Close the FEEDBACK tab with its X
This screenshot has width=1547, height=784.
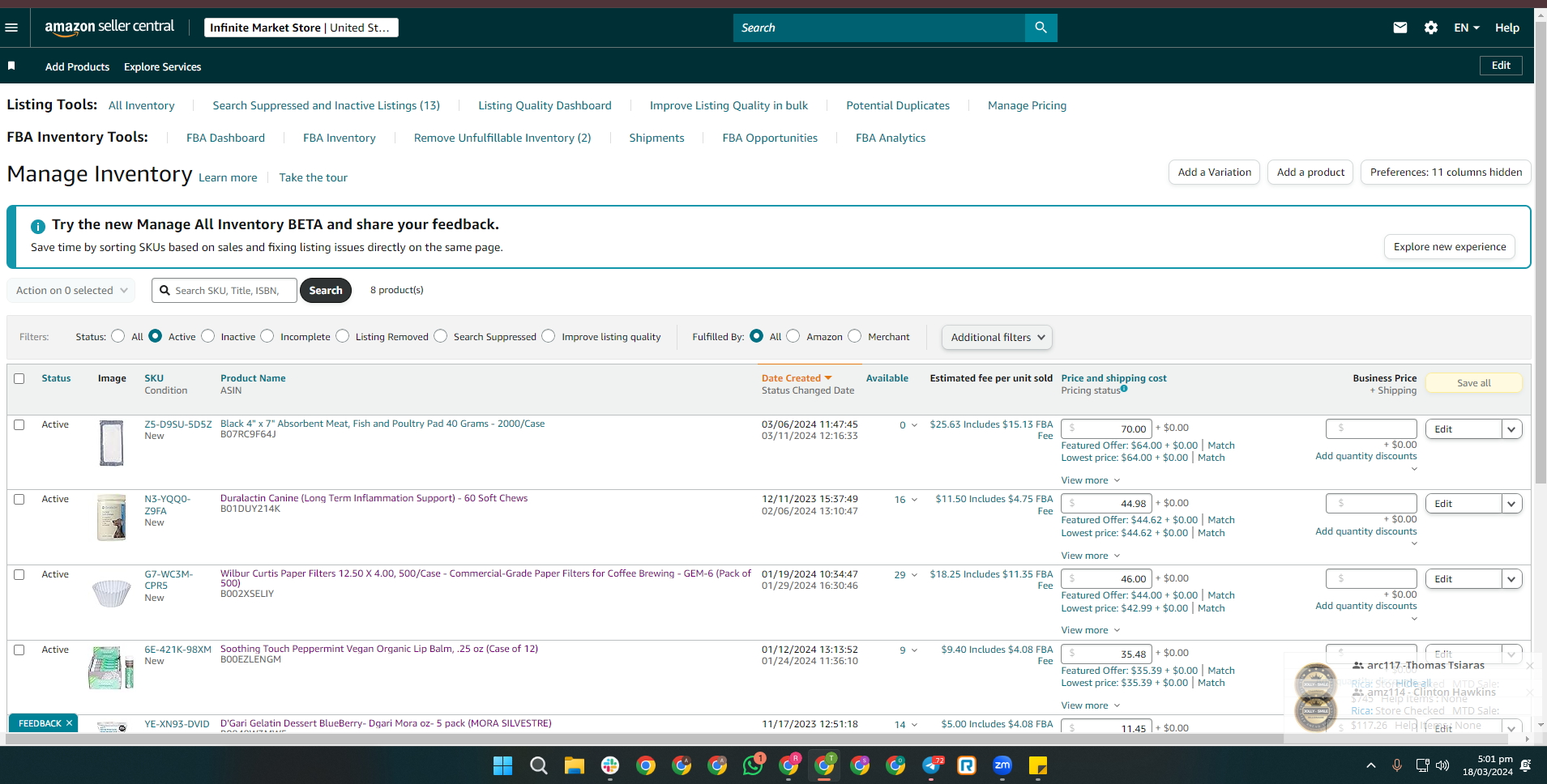(70, 723)
